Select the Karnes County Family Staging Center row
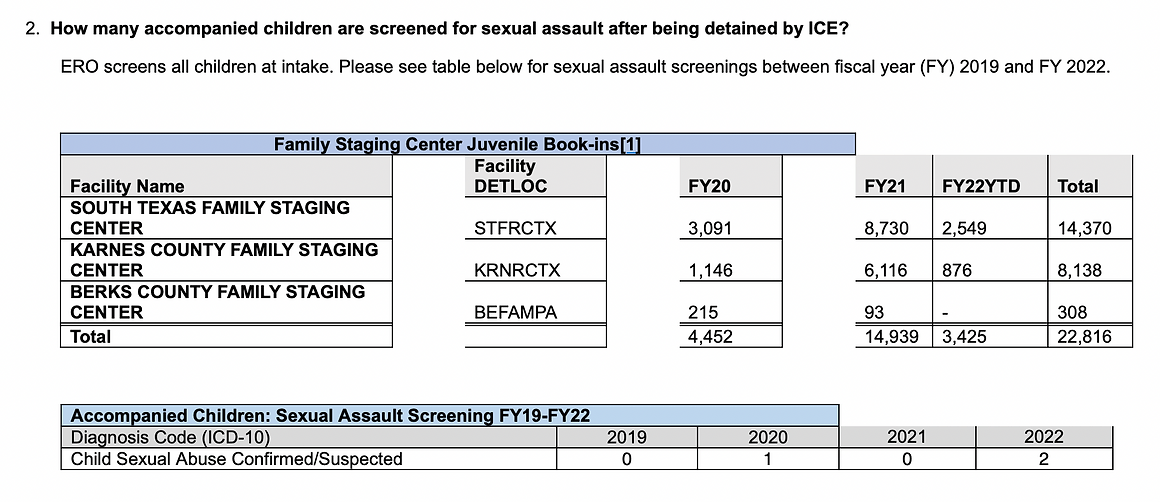This screenshot has width=1160, height=502. point(224,260)
